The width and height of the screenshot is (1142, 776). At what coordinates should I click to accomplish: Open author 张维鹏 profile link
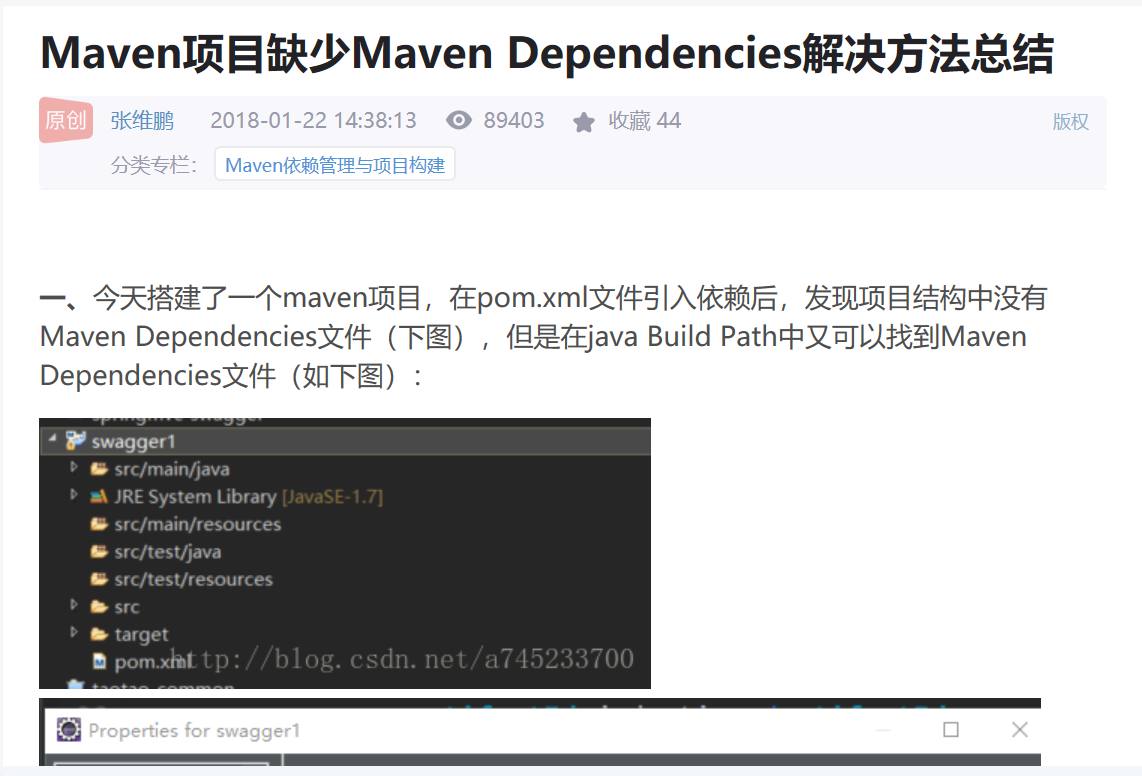142,120
